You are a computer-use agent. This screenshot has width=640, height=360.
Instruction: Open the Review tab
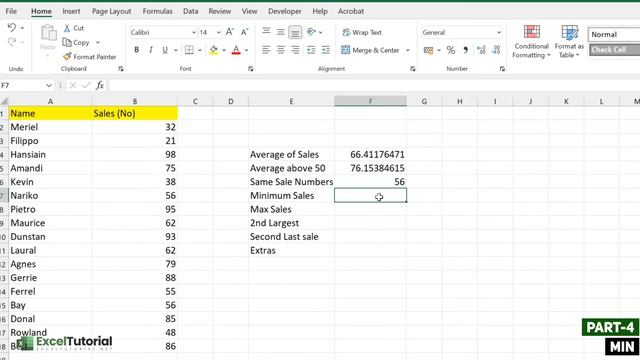click(x=220, y=11)
